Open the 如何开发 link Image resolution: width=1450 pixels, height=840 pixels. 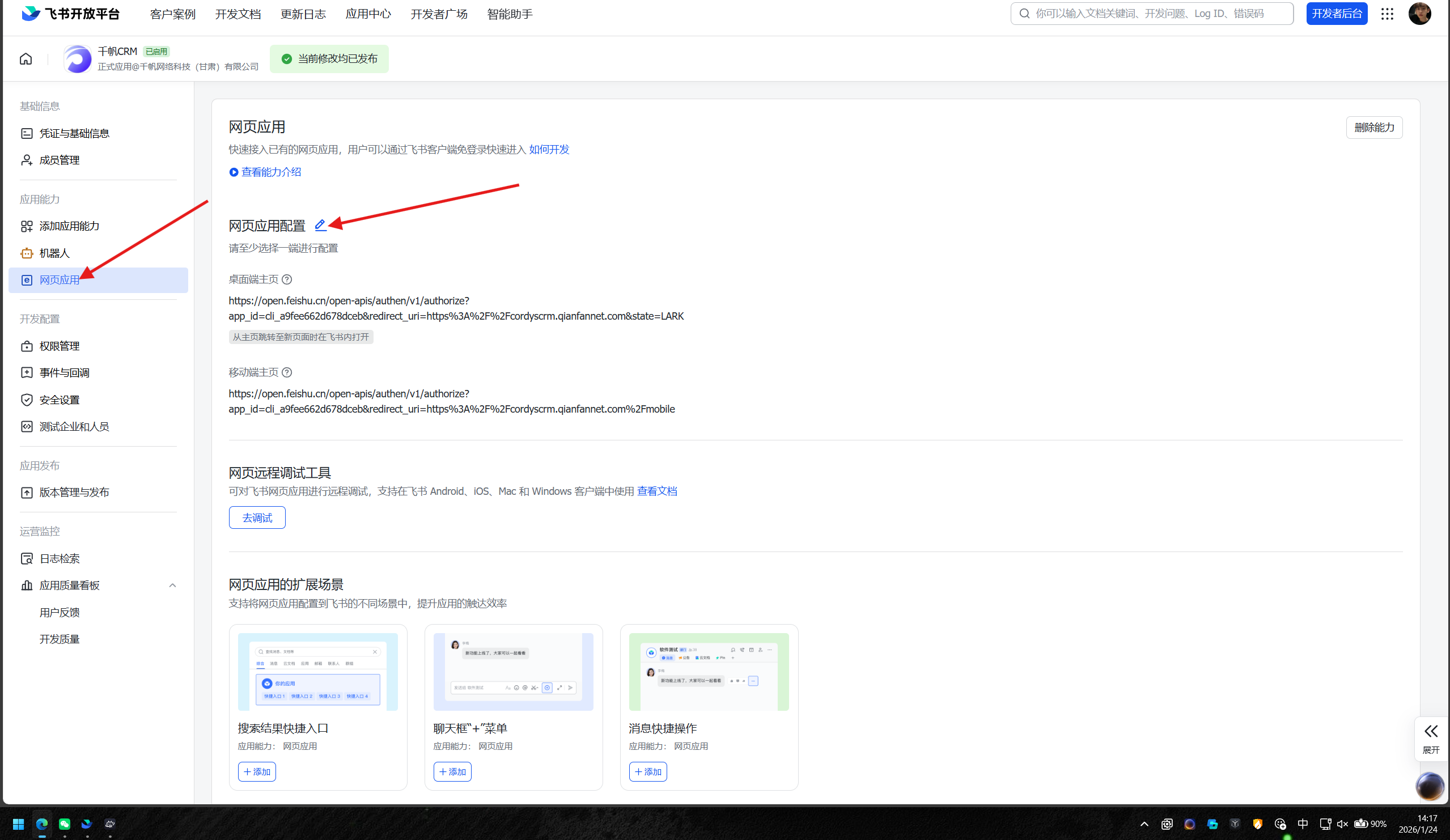548,150
